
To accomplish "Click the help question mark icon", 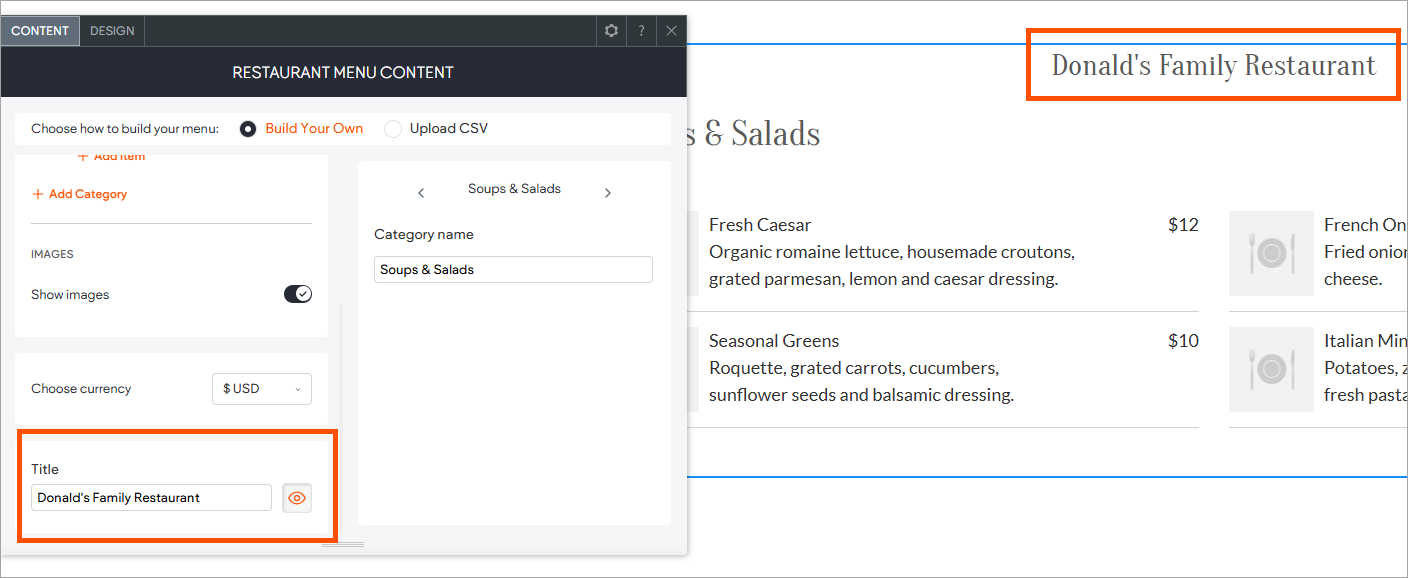I will point(641,31).
